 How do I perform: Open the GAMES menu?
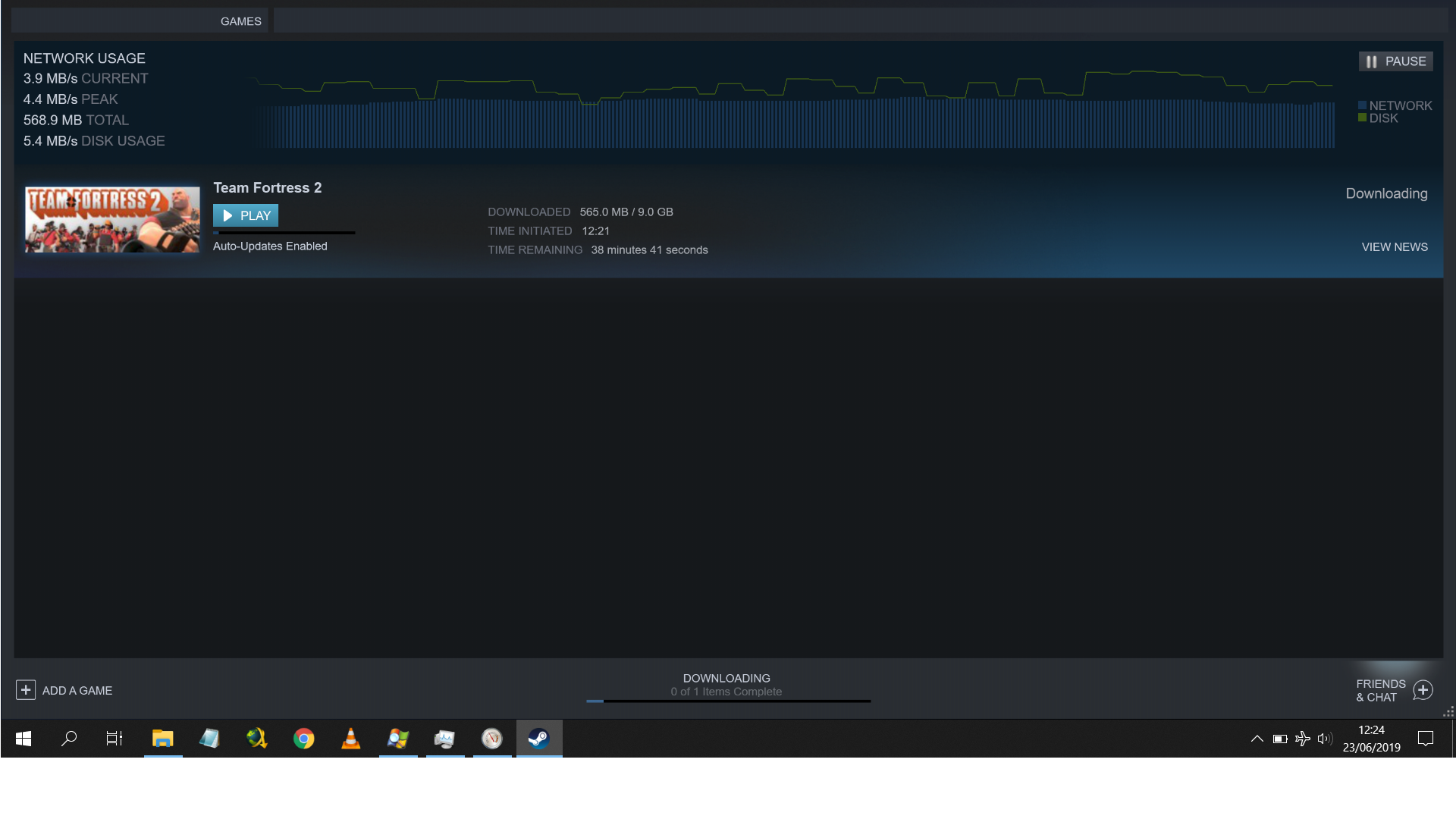241,21
